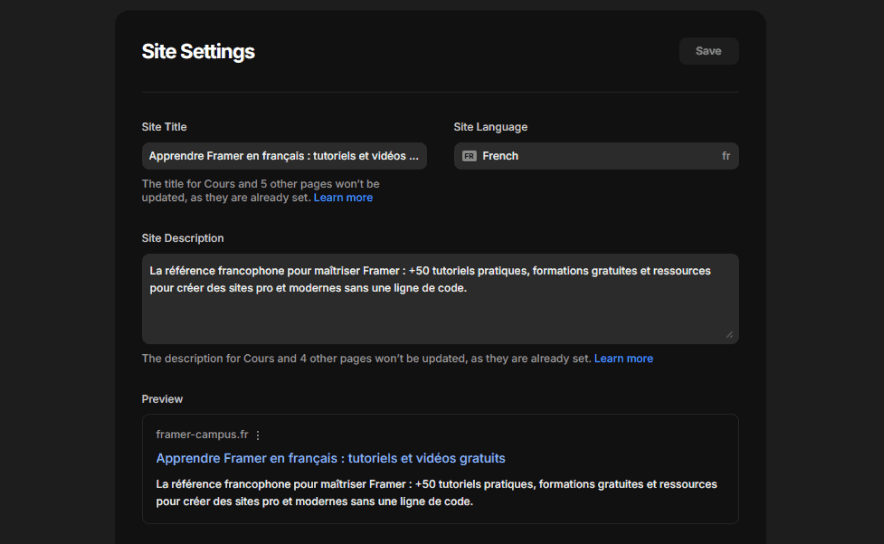
Task: Click the Site Description label
Action: pyautogui.click(x=183, y=238)
